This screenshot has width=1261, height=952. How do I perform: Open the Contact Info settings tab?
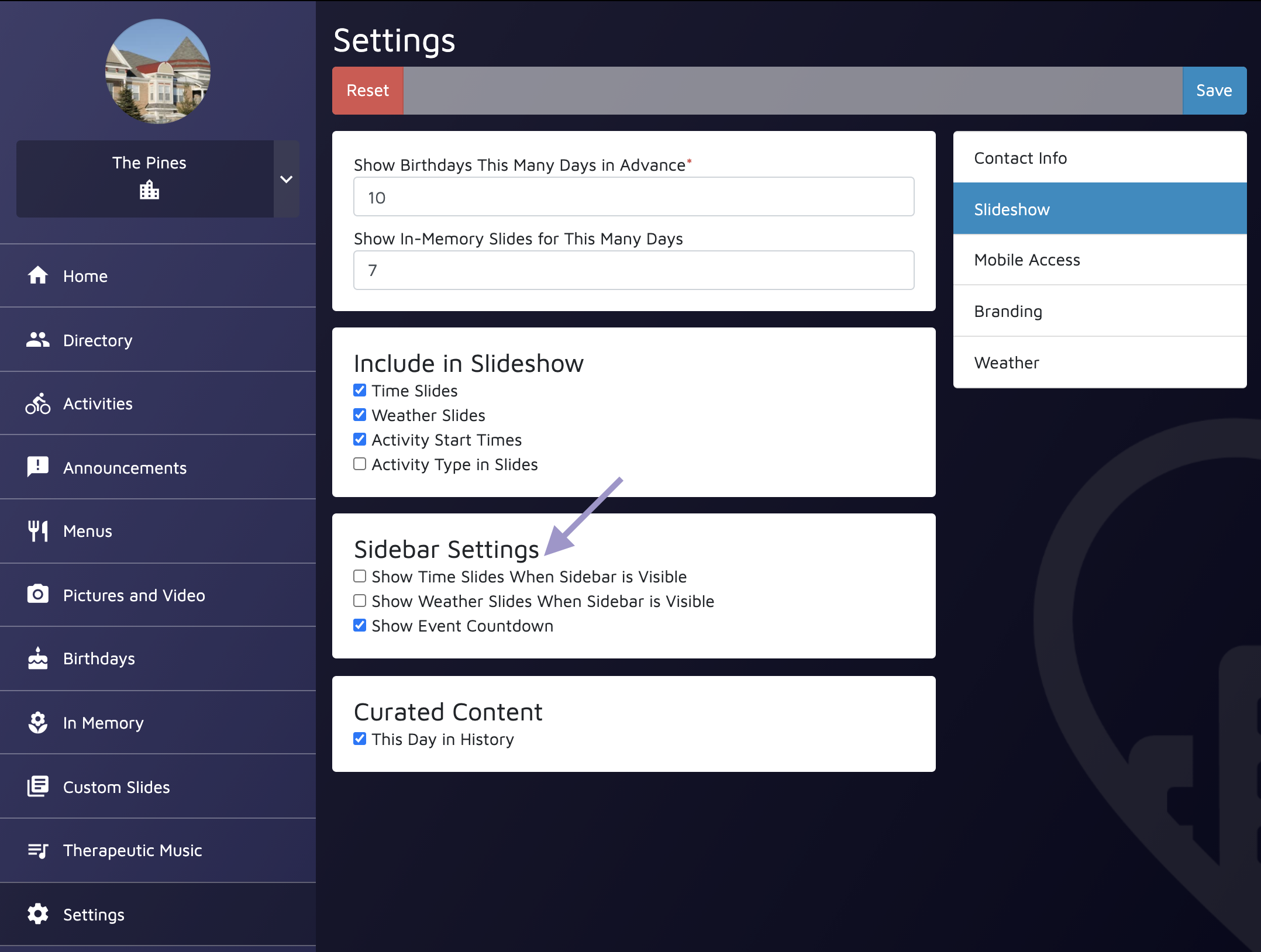1100,157
